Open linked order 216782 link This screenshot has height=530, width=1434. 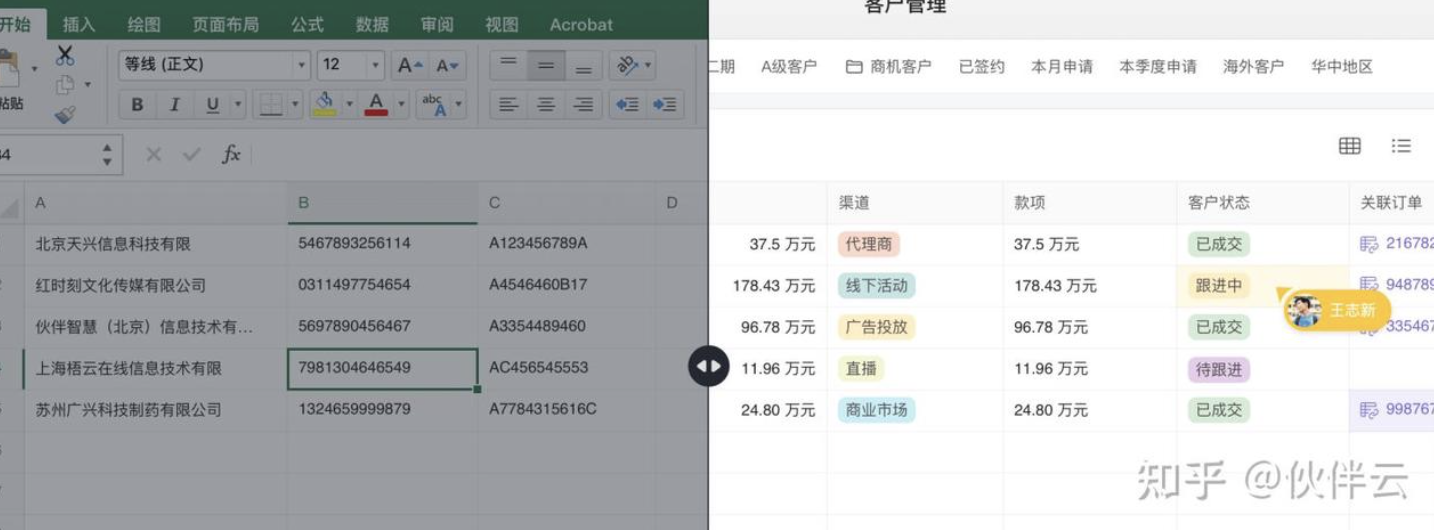(x=1408, y=243)
